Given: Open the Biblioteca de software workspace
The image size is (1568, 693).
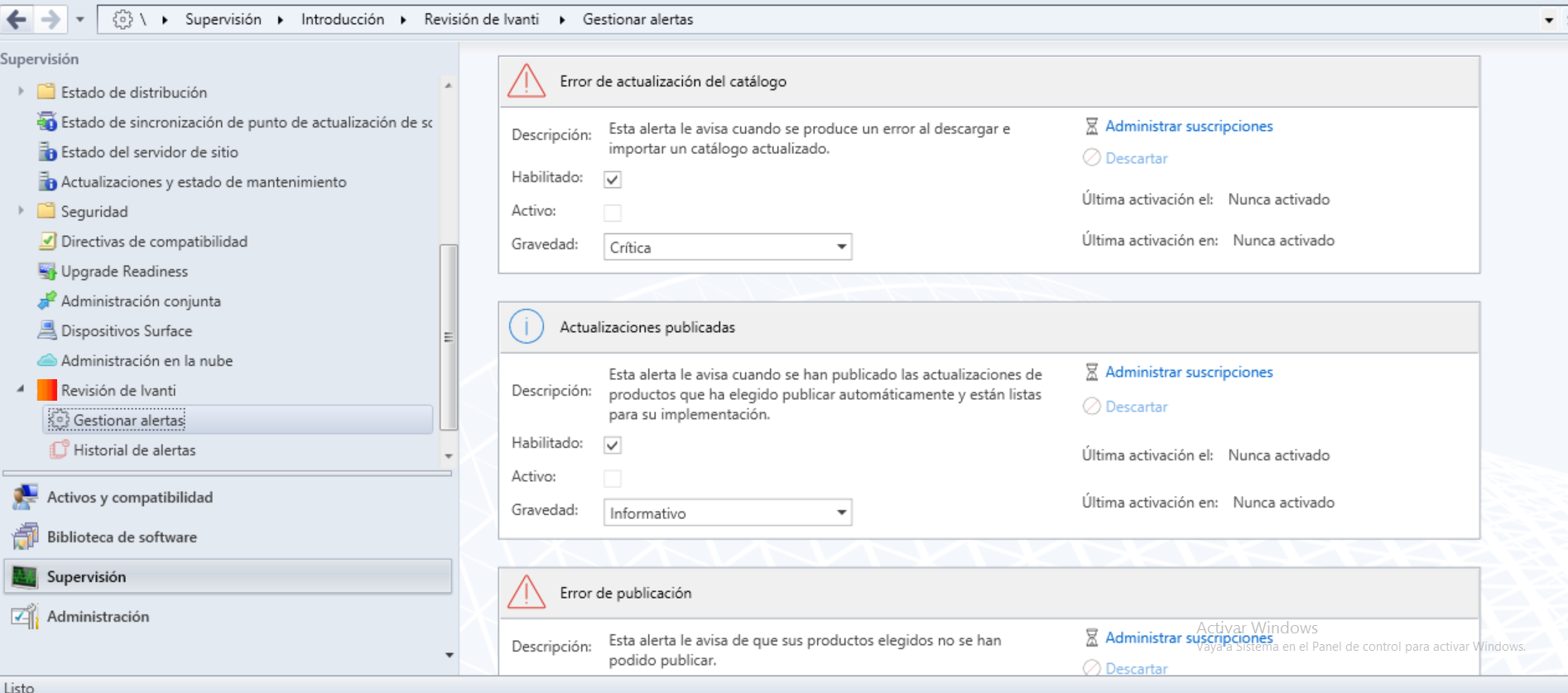Looking at the screenshot, I should 122,537.
